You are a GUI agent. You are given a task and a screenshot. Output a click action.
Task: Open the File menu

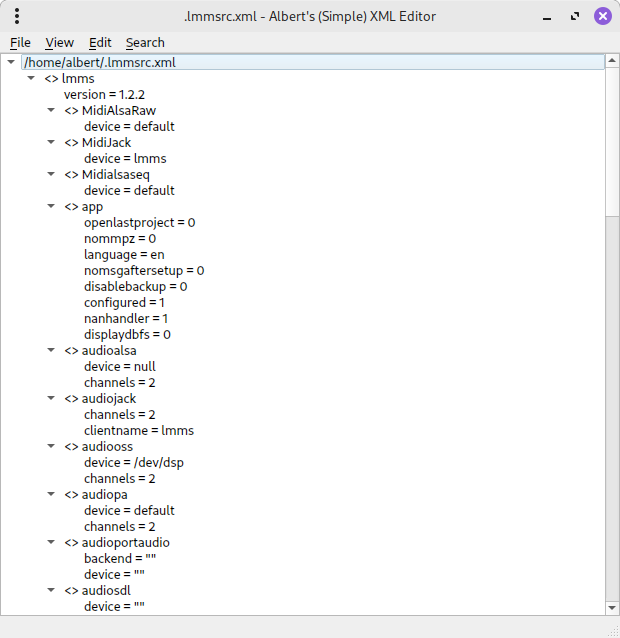click(20, 43)
